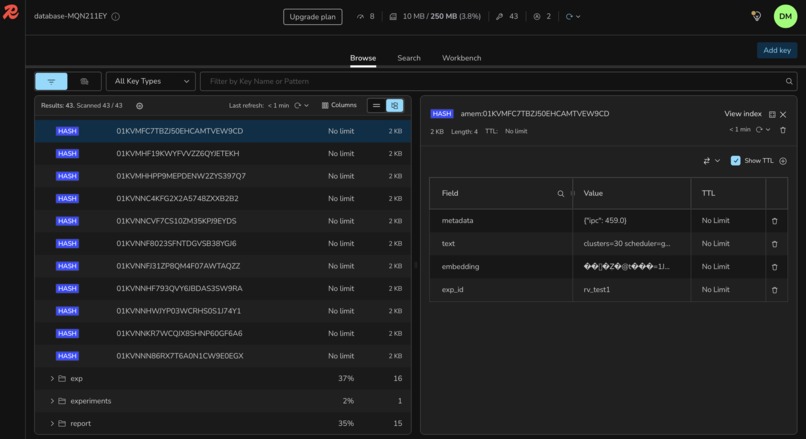
Task: Click the total keys 43 stat icon
Action: [499, 16]
